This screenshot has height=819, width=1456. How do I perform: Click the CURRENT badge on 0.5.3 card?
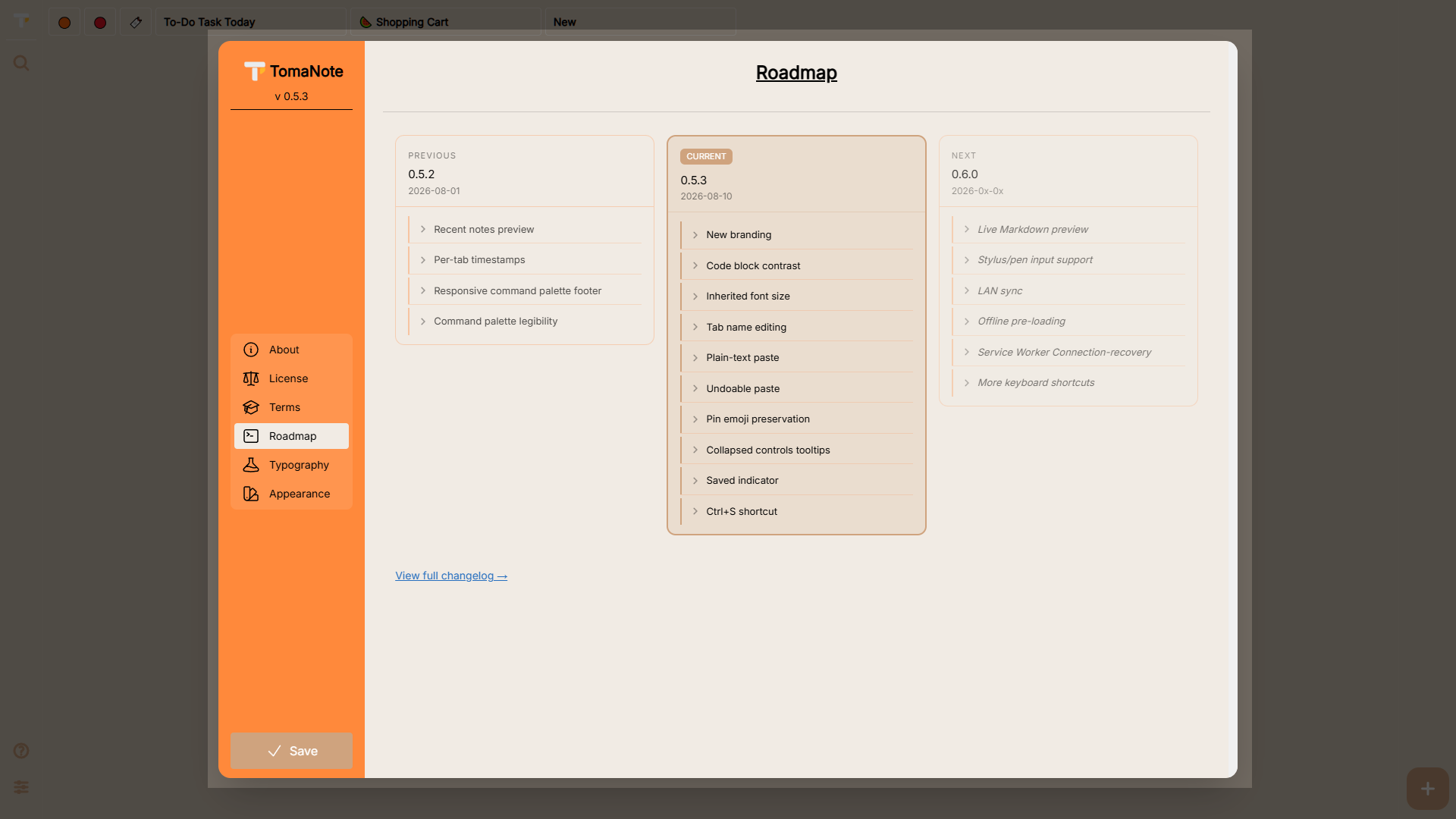pyautogui.click(x=706, y=156)
